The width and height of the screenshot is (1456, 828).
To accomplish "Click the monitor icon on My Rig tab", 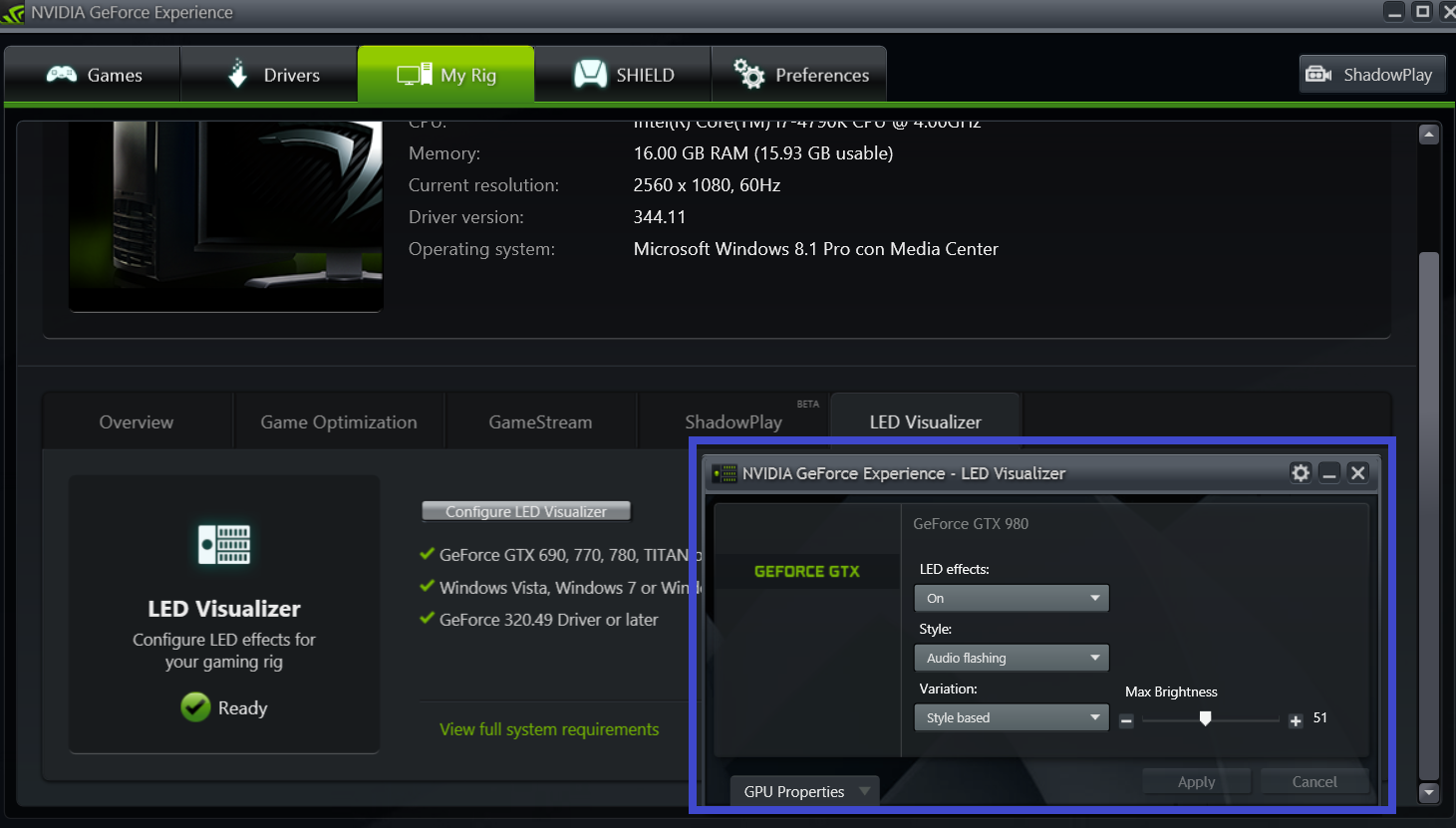I will coord(415,75).
